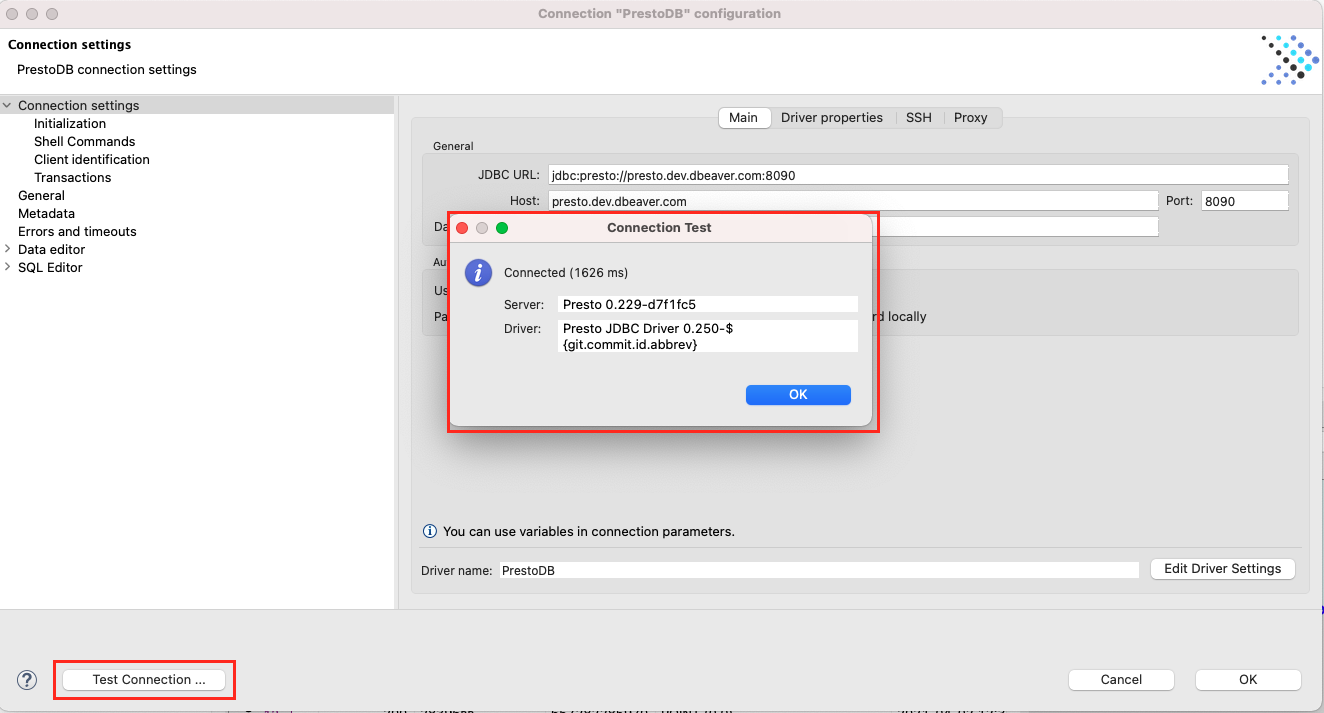Click the help question mark icon
The height and width of the screenshot is (713, 1324).
coord(26,679)
